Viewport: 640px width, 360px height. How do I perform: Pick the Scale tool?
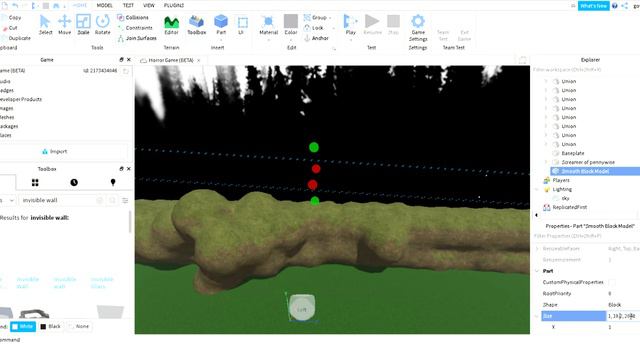[83, 25]
